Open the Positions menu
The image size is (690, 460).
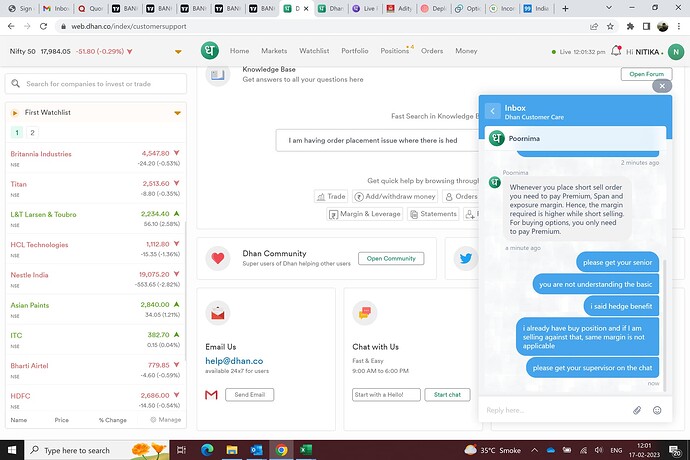tap(395, 51)
